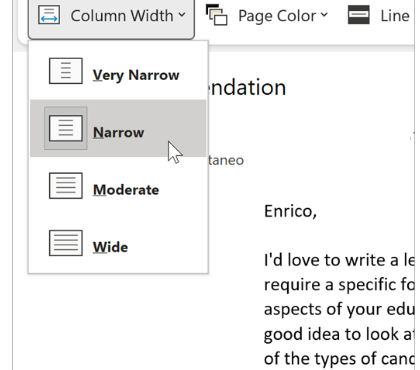The height and width of the screenshot is (370, 420).
Task: Choose Wide column width option
Action: [x=118, y=243]
